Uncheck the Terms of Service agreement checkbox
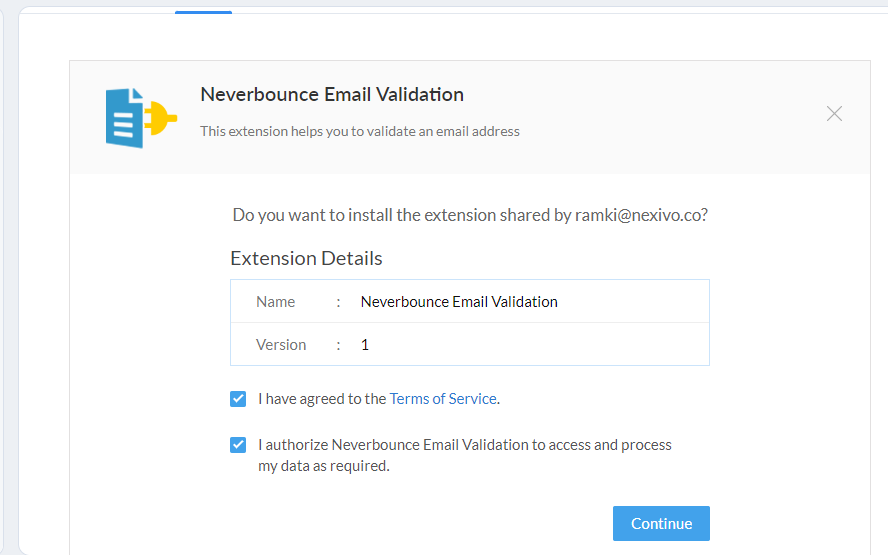This screenshot has width=888, height=555. coord(238,399)
